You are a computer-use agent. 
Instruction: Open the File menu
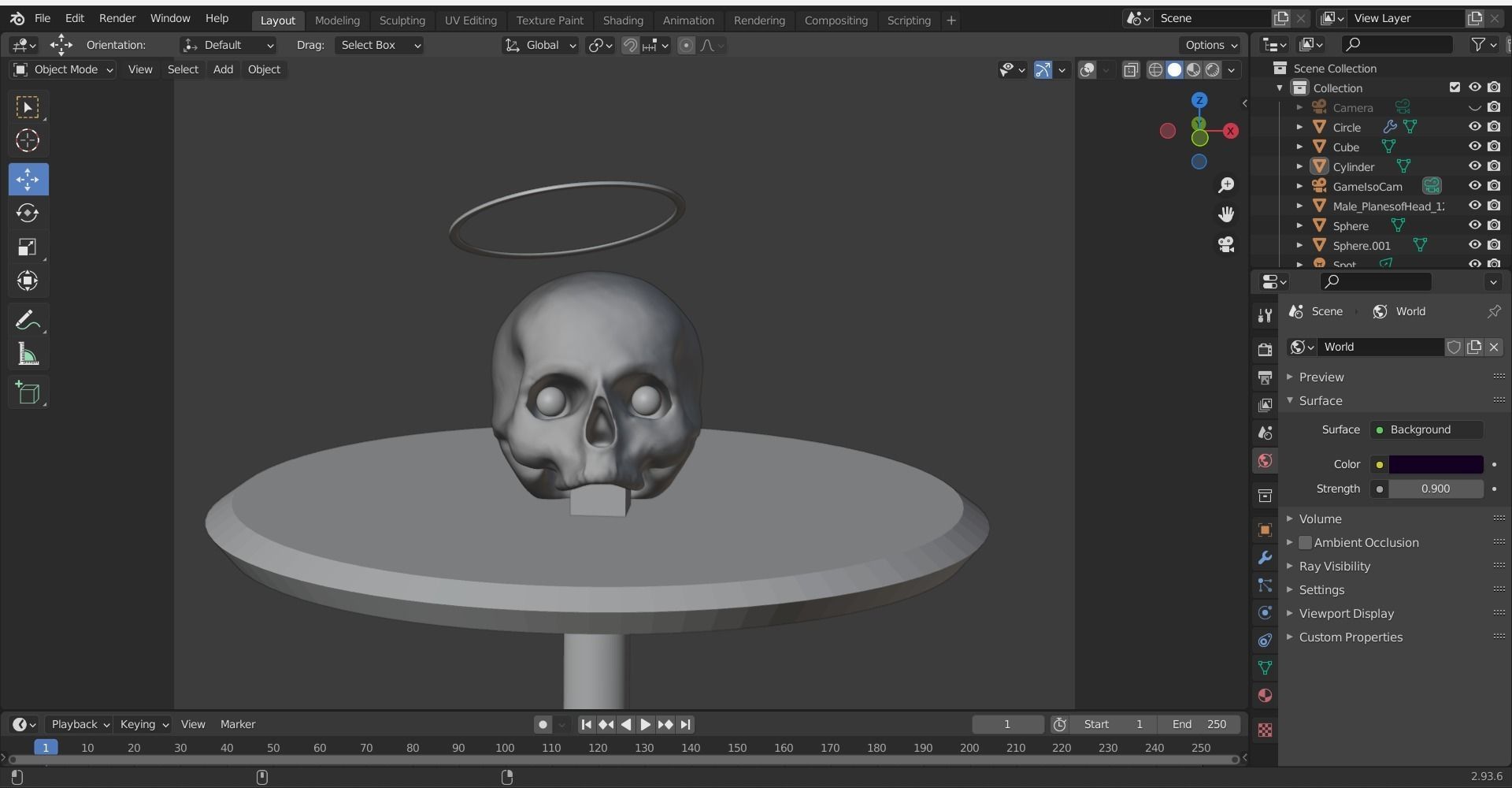pos(43,18)
